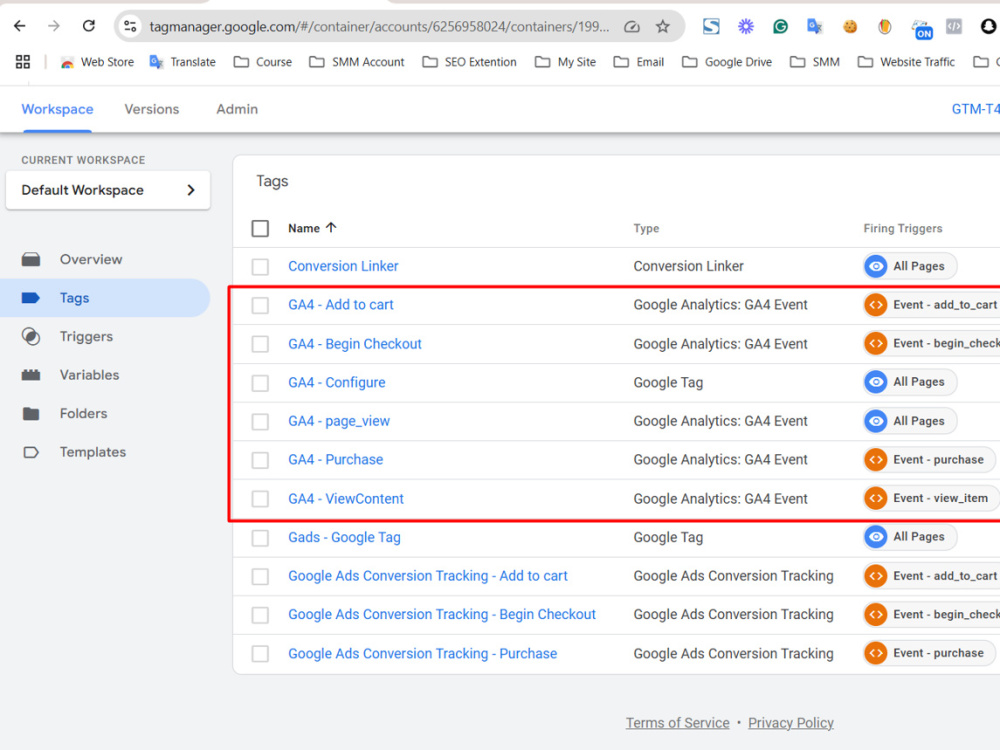
Task: Check the GA4 - ViewContent checkbox
Action: click(260, 499)
